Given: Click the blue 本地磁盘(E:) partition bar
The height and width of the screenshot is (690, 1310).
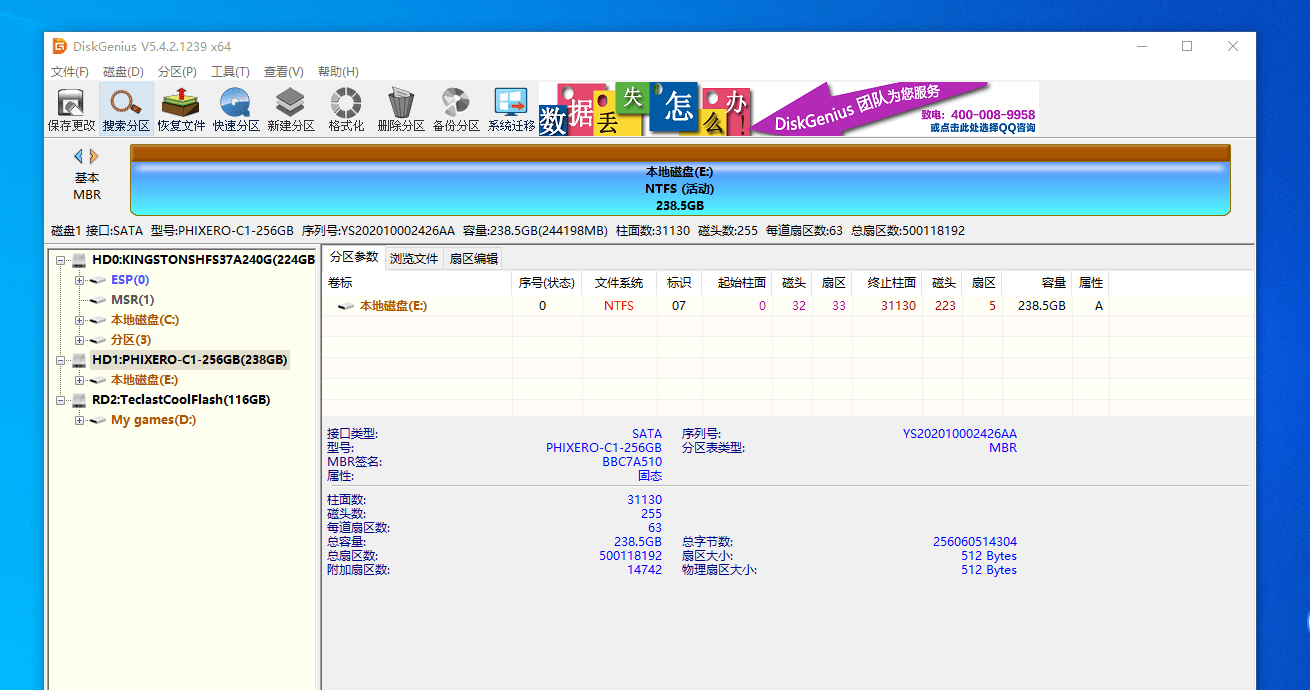Looking at the screenshot, I should (680, 188).
